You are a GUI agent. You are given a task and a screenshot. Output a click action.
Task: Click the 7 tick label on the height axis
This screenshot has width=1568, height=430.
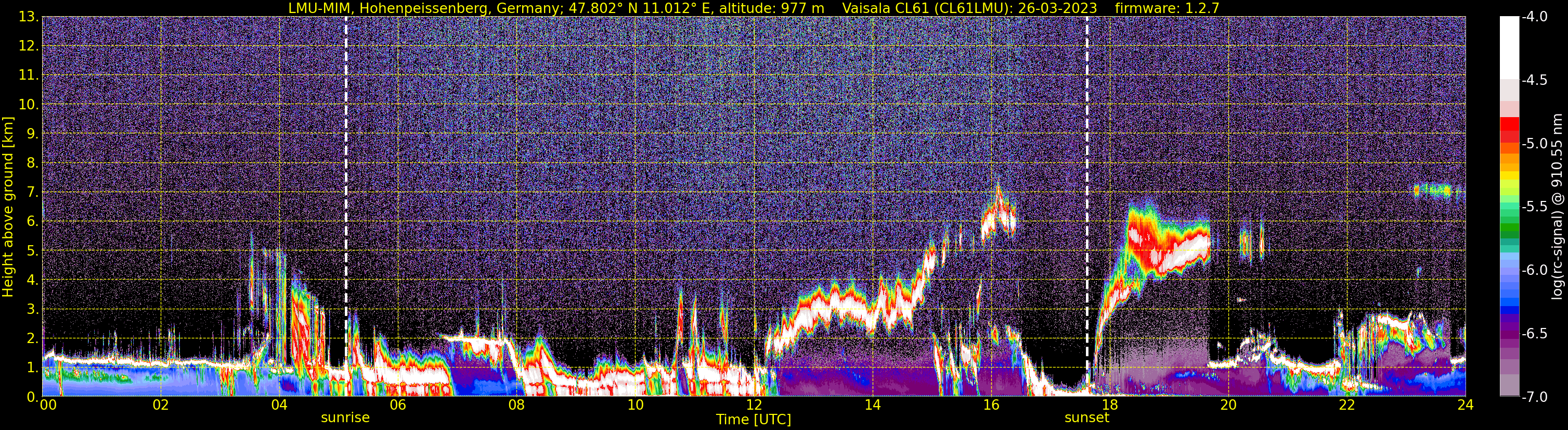click(x=32, y=193)
